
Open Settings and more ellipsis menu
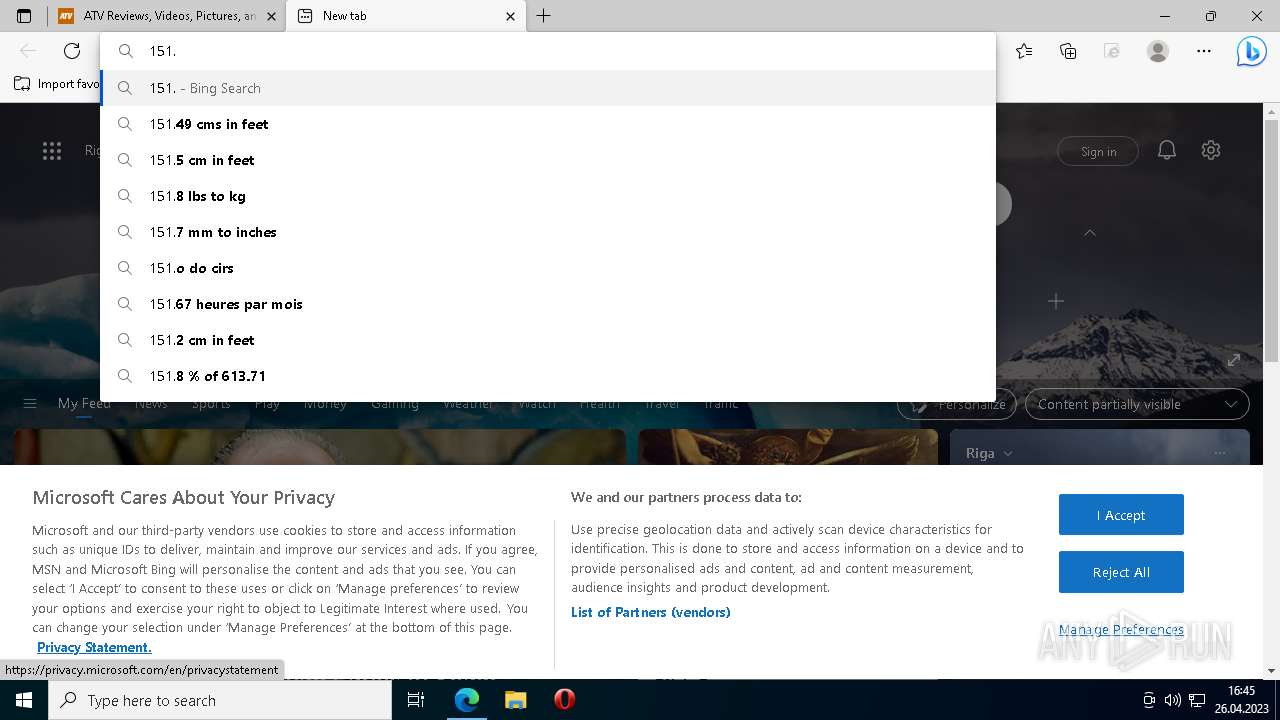[x=1204, y=51]
